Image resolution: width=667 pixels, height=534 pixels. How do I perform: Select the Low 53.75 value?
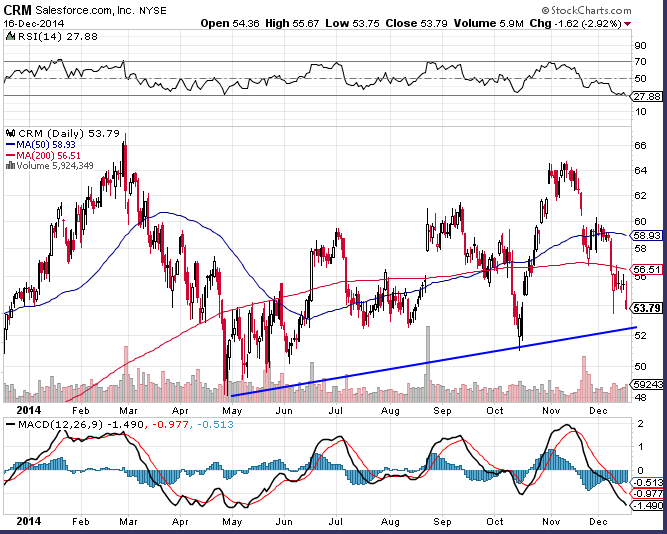(x=352, y=23)
